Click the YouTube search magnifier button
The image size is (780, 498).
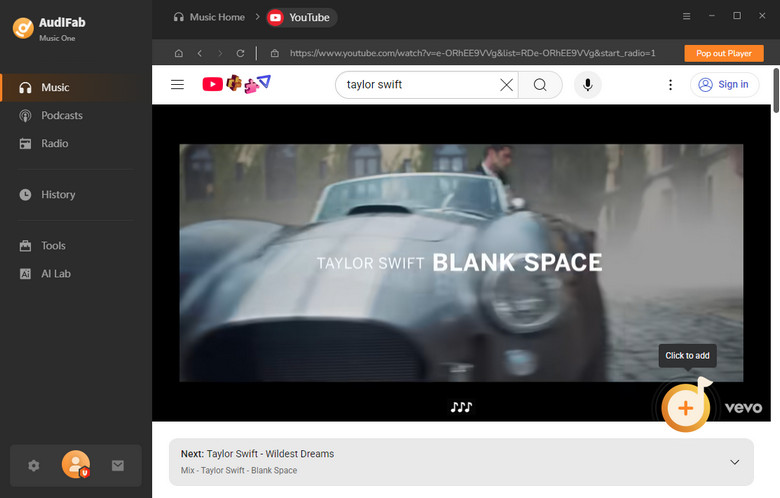540,85
